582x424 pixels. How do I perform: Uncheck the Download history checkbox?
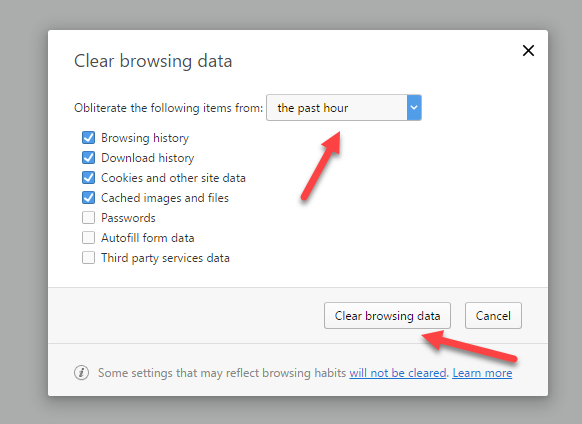(x=88, y=158)
